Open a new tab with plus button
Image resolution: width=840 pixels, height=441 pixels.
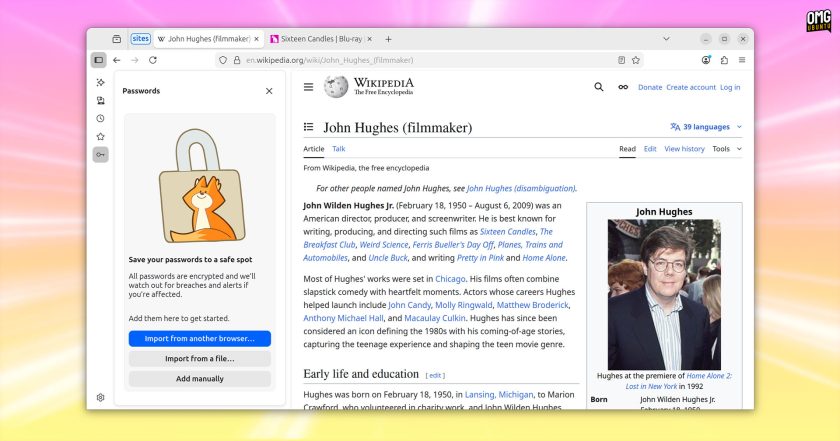[388, 39]
